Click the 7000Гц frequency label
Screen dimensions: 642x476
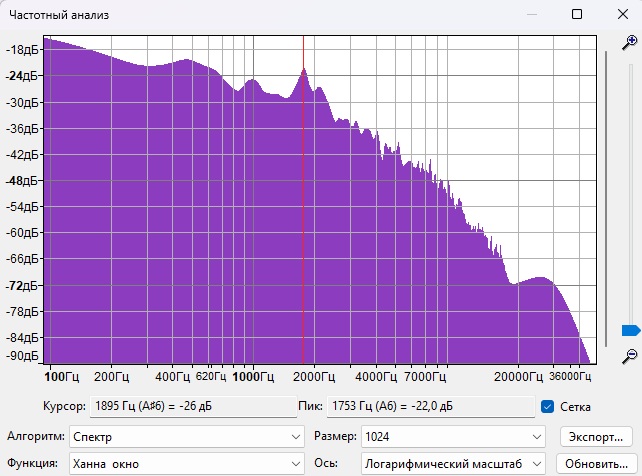click(425, 377)
